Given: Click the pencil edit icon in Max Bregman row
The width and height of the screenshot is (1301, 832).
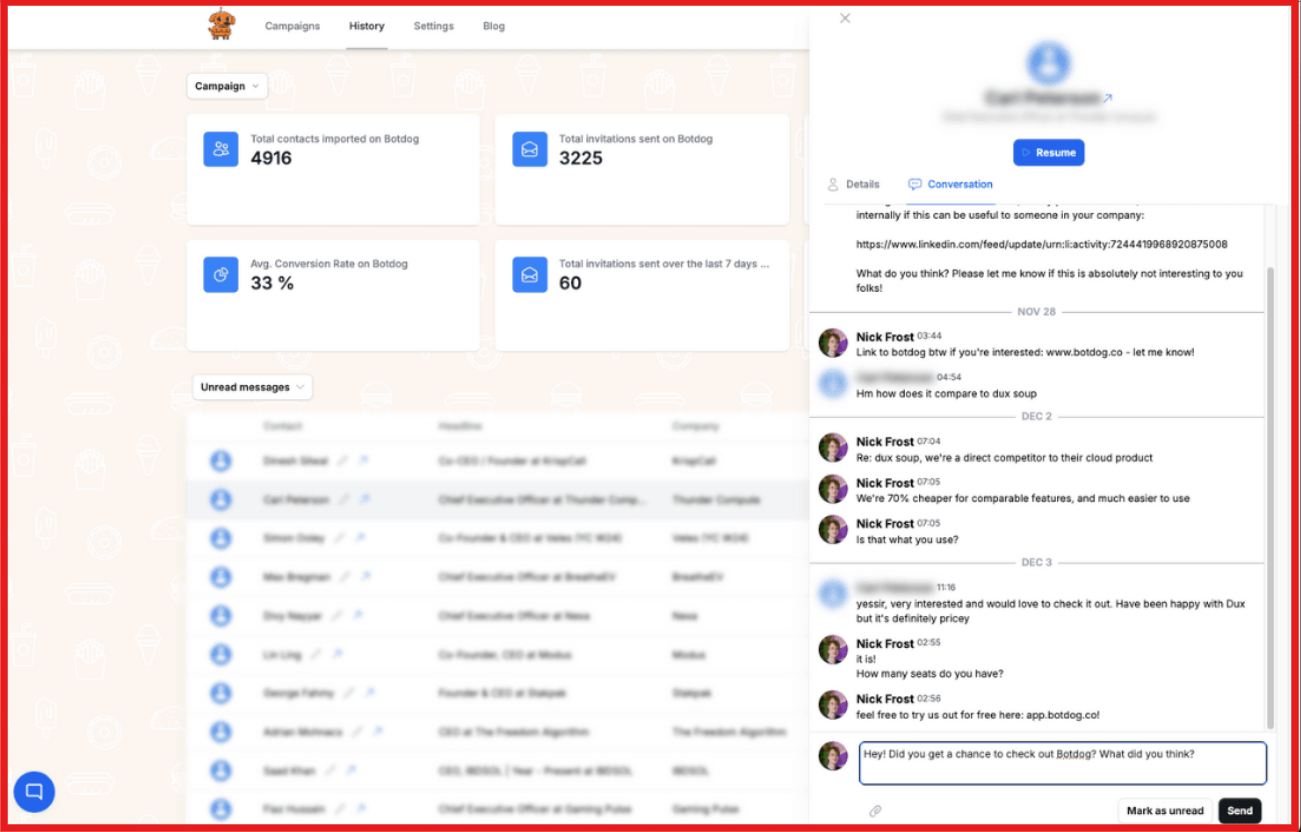Looking at the screenshot, I should point(344,577).
